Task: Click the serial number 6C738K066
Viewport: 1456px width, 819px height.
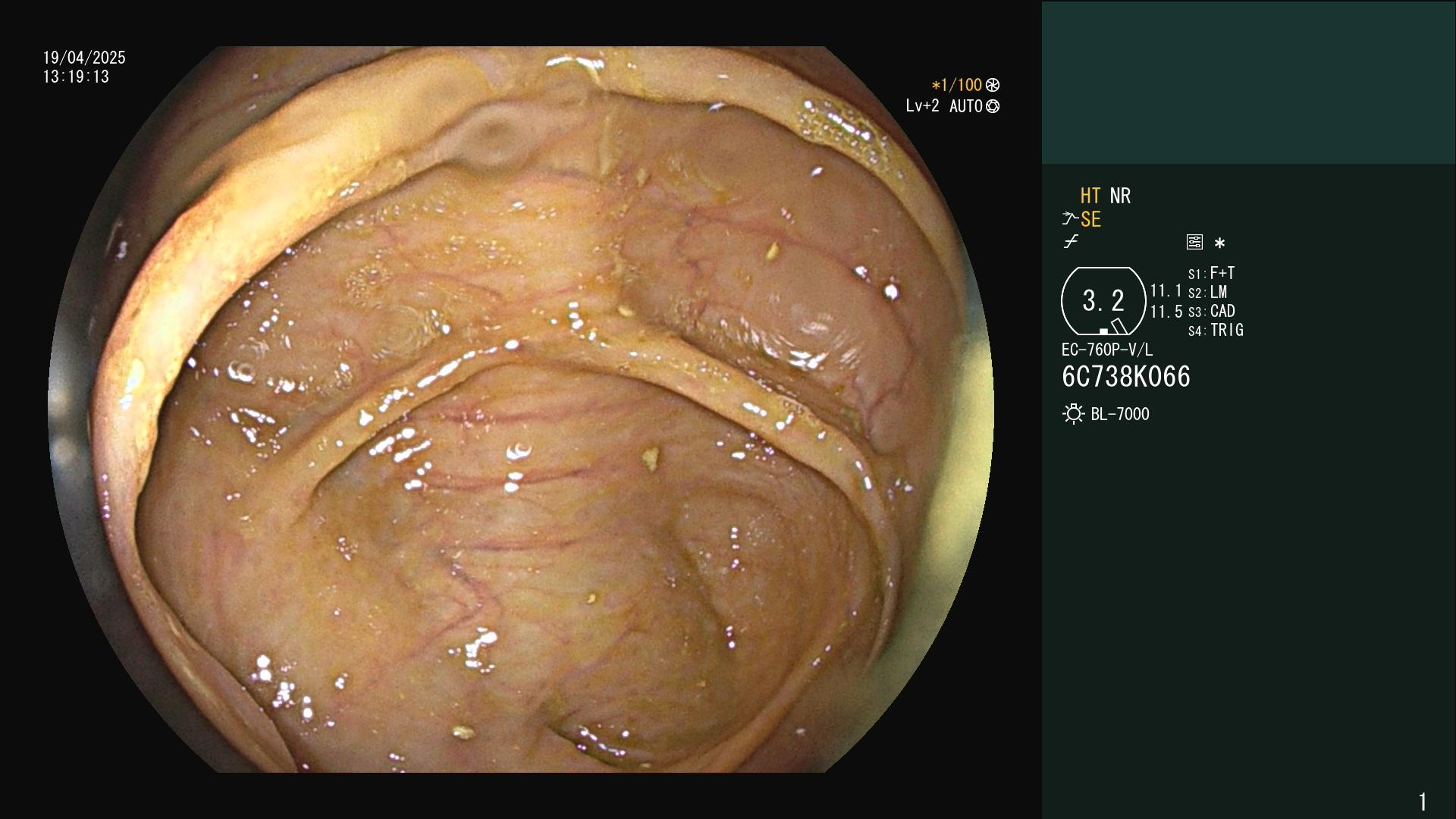Action: coord(1126,377)
